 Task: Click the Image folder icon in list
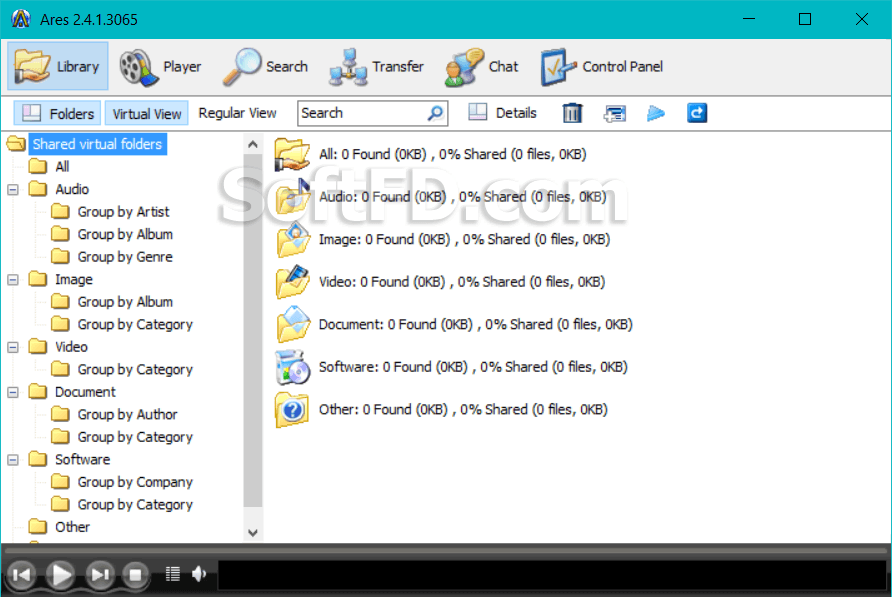tap(292, 240)
